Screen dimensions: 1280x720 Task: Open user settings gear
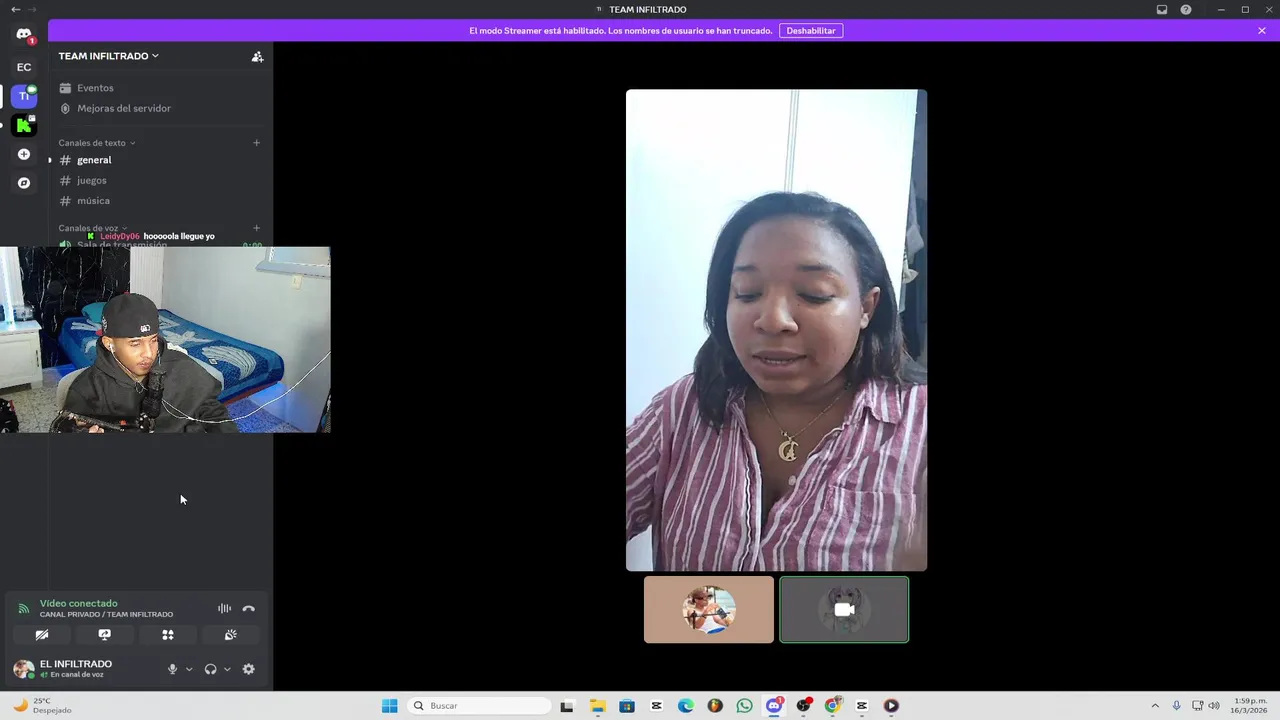249,669
